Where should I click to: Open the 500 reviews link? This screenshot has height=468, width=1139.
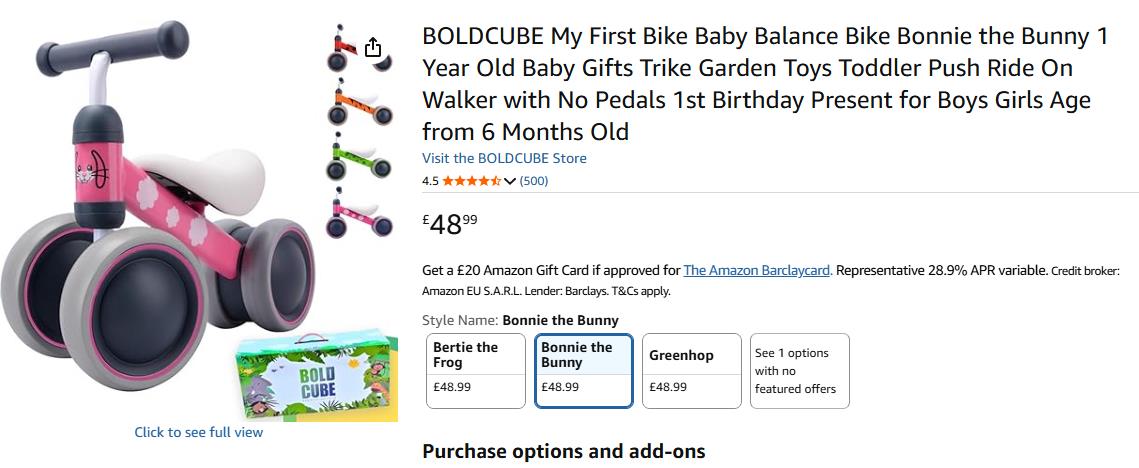click(x=533, y=181)
